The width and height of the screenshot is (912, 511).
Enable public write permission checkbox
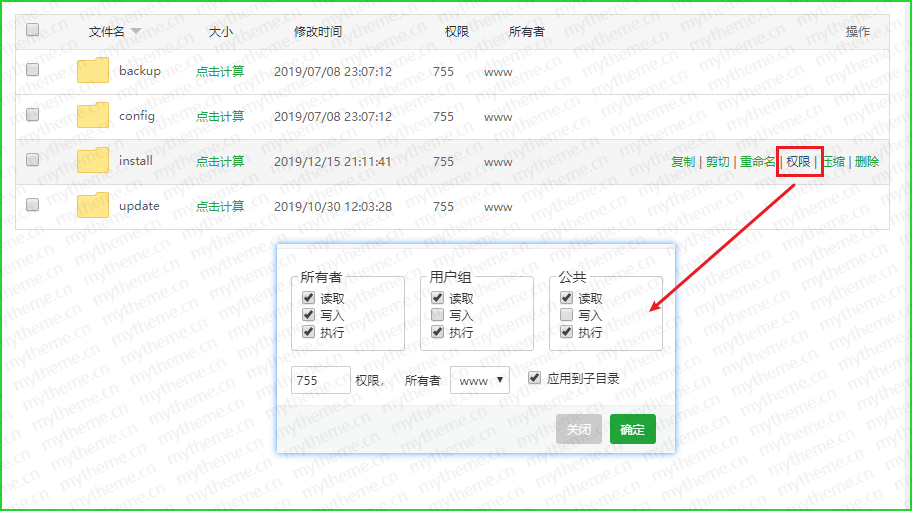[x=566, y=315]
